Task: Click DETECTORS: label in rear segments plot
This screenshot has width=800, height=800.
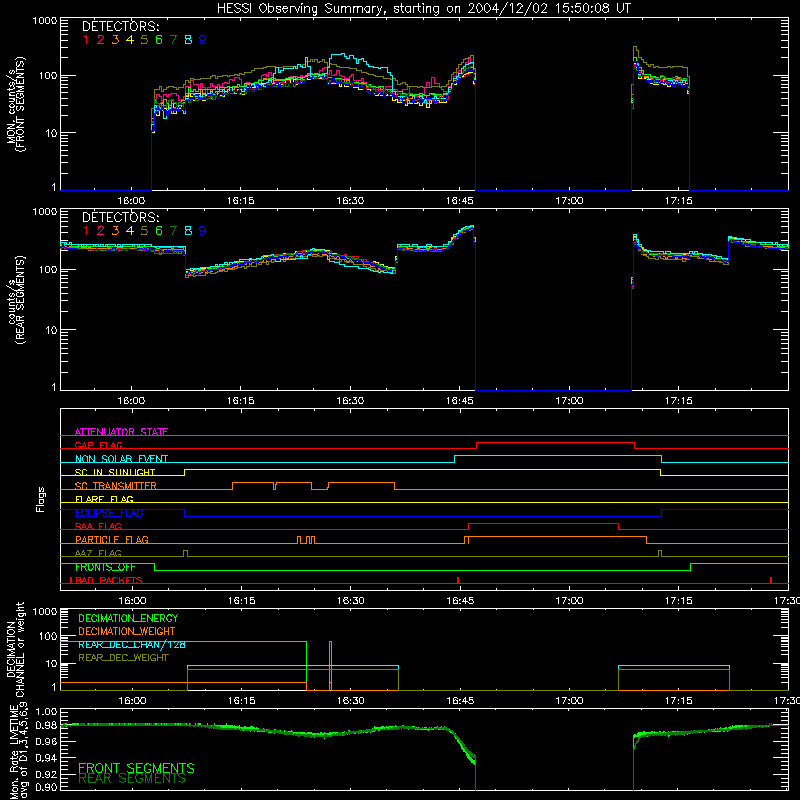Action: [x=120, y=217]
